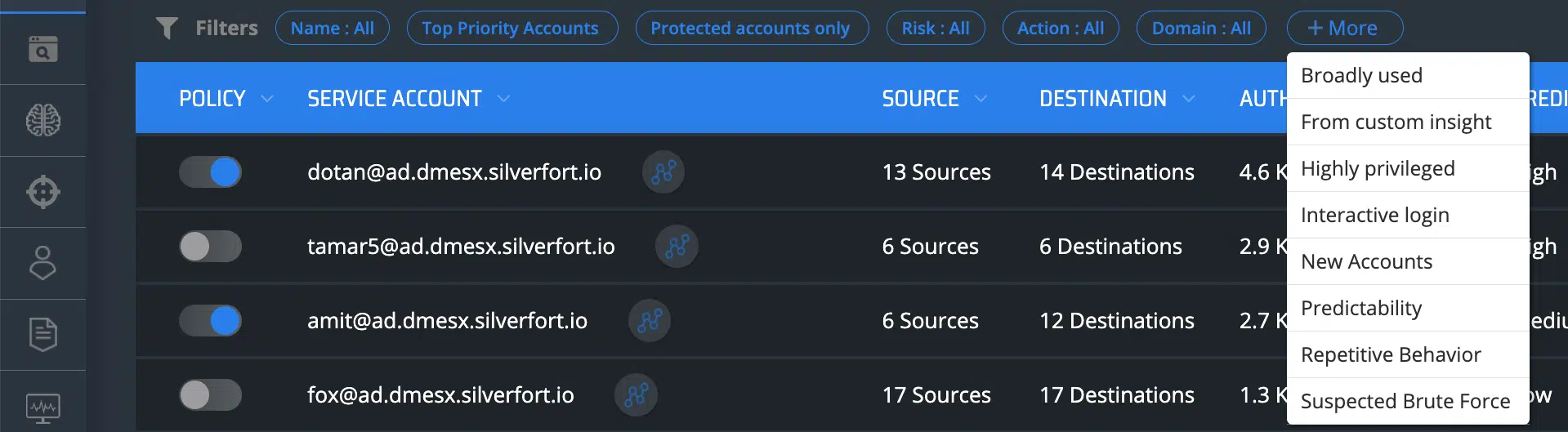Image resolution: width=1568 pixels, height=432 pixels.
Task: Disable policy toggle for dotan account
Action: point(211,172)
